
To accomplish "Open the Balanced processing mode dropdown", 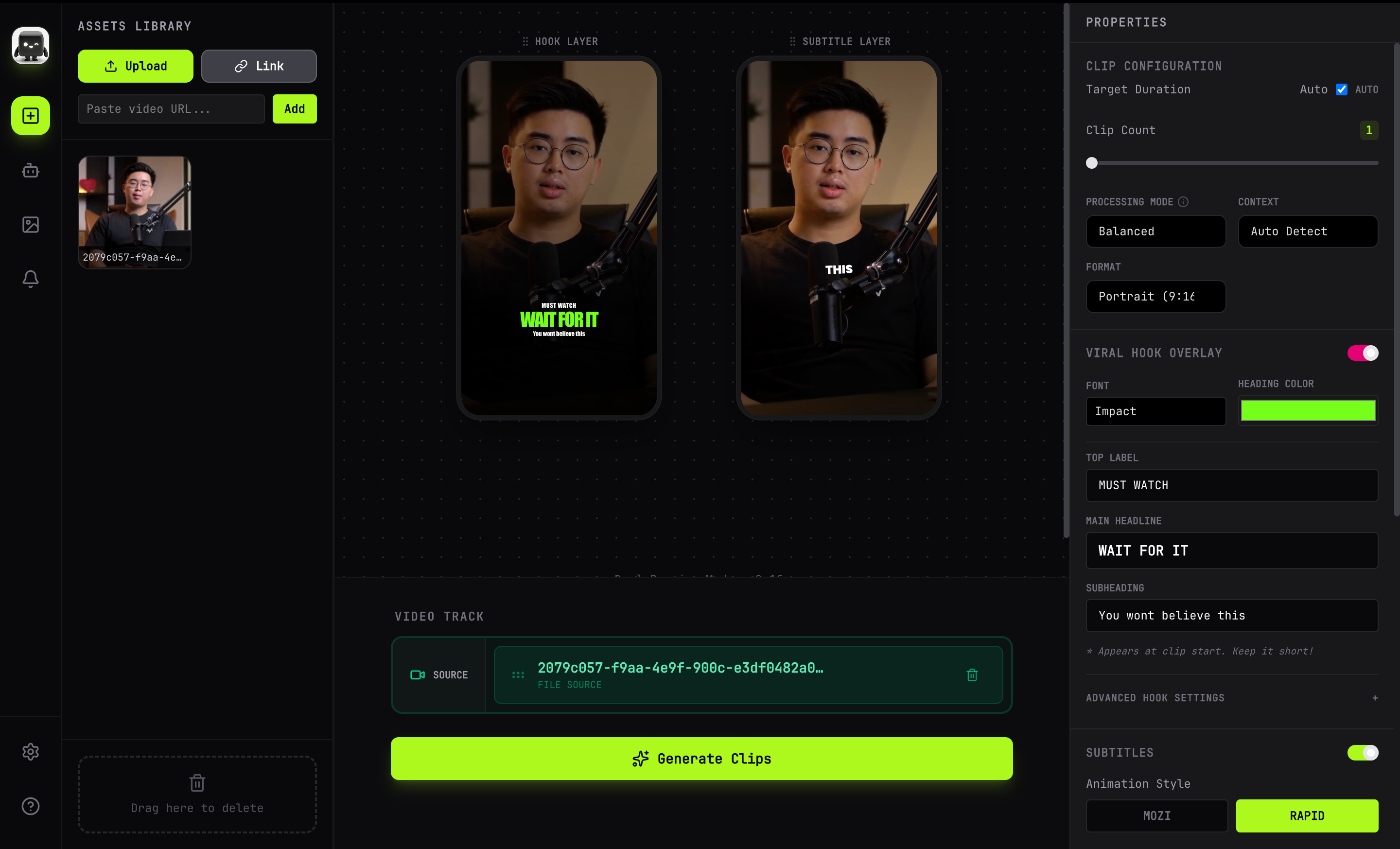I will click(1155, 231).
